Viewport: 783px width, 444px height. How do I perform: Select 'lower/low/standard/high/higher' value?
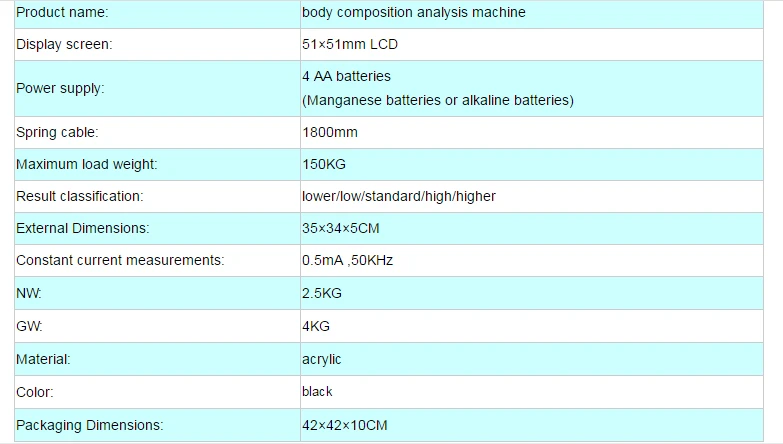(x=398, y=196)
